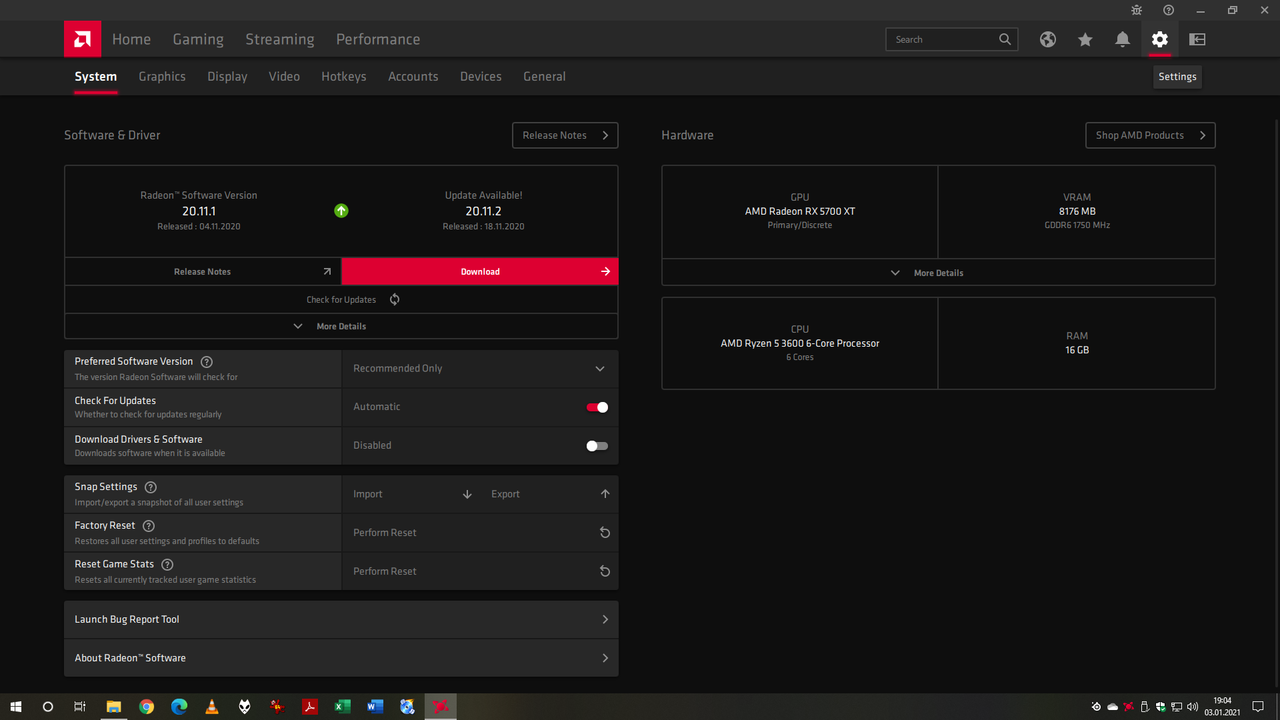Image resolution: width=1280 pixels, height=720 pixels.
Task: Click Perform Reset for Reset Game Stats
Action: click(480, 571)
